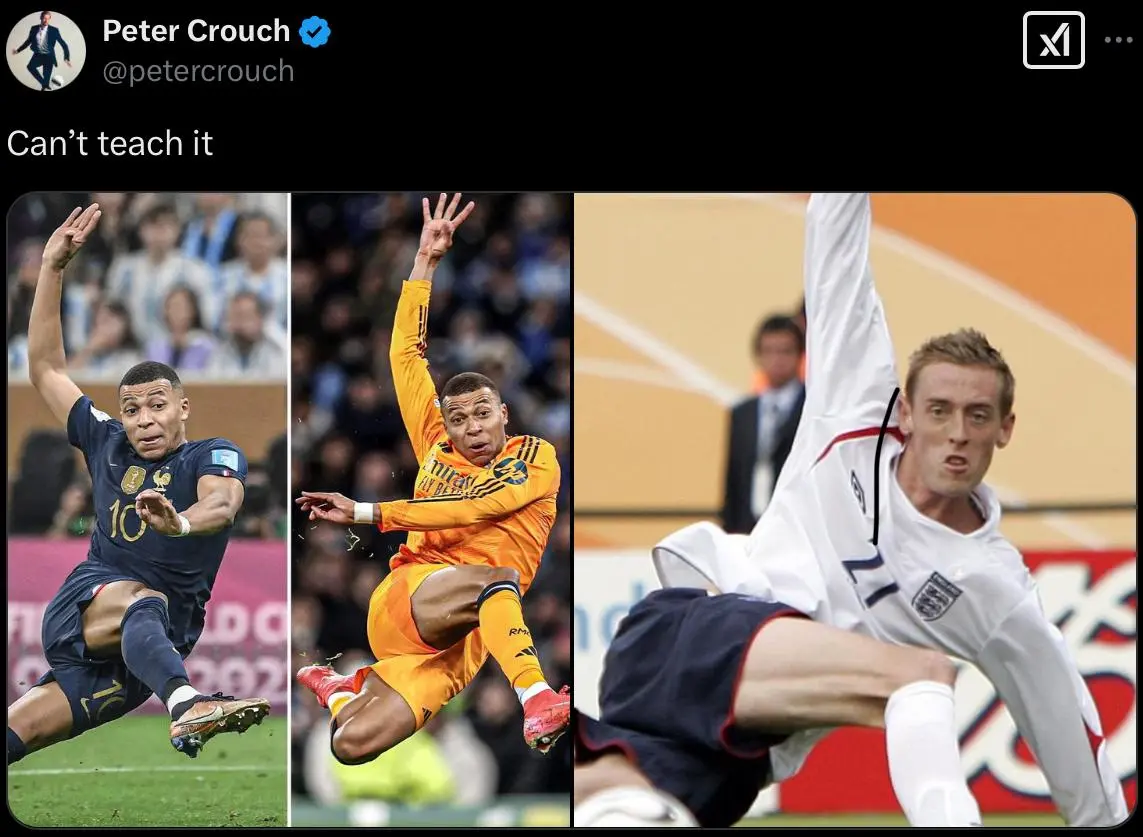The height and width of the screenshot is (837, 1143).
Task: Click the blue verified checkmark badge
Action: pyautogui.click(x=315, y=32)
